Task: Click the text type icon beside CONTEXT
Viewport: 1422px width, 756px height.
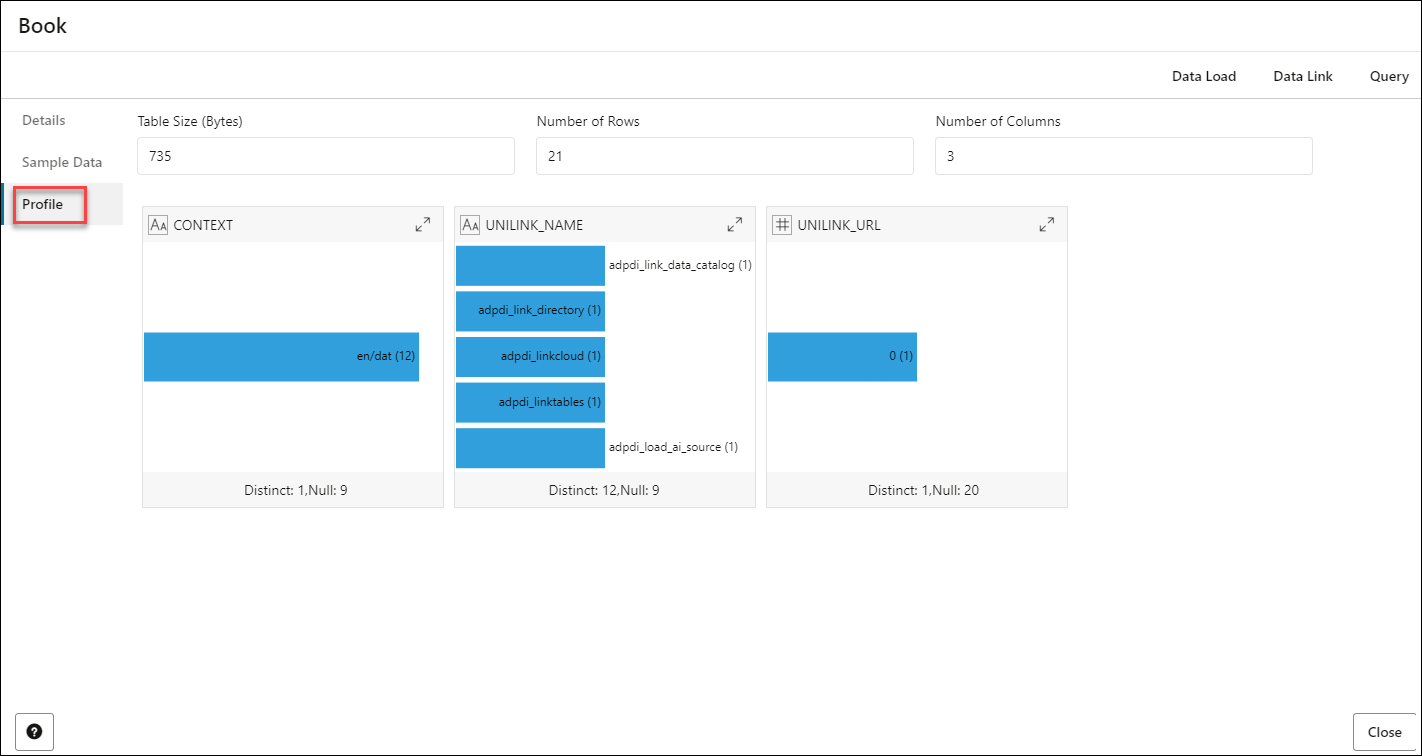Action: click(x=158, y=225)
